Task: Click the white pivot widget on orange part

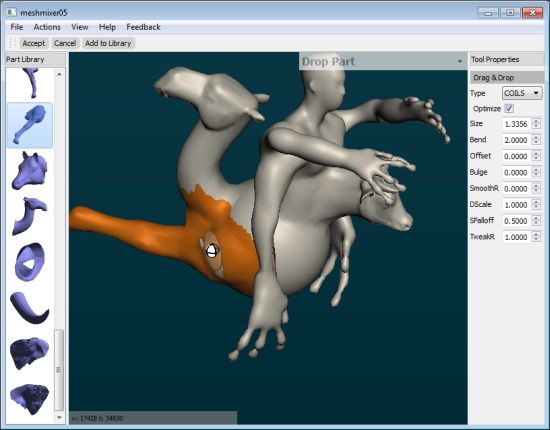Action: click(212, 251)
